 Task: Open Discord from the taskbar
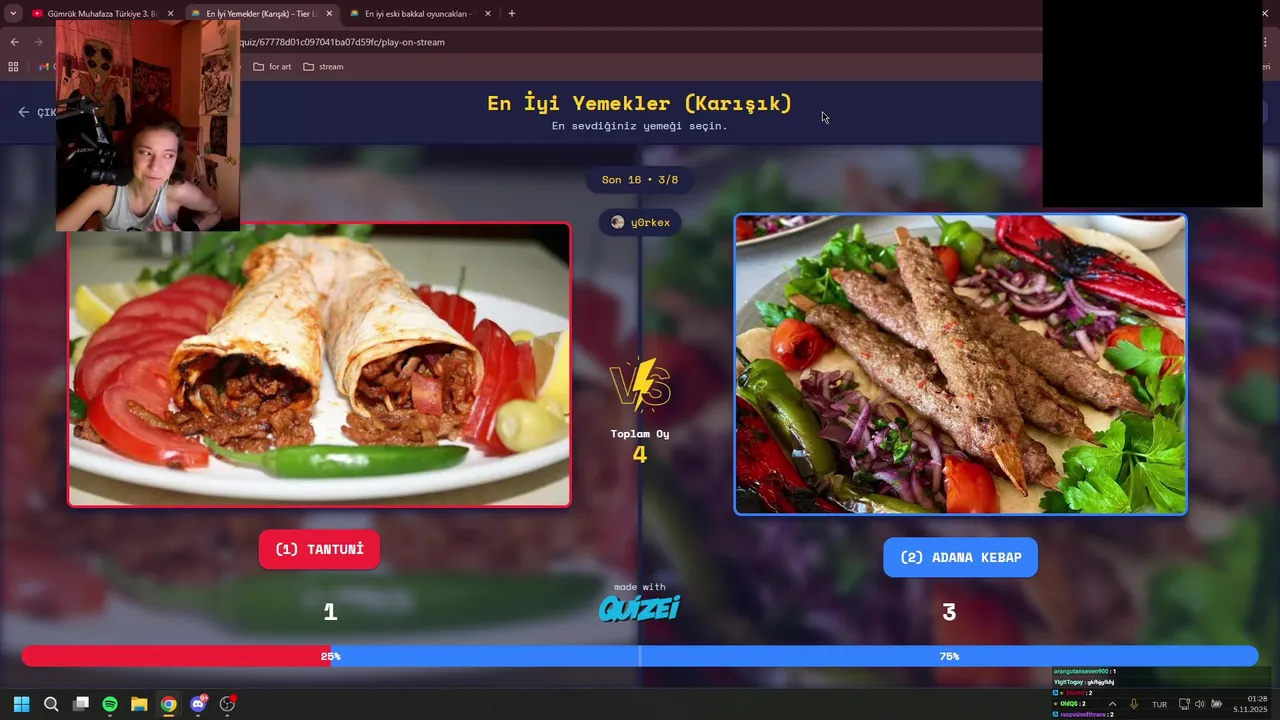(198, 704)
